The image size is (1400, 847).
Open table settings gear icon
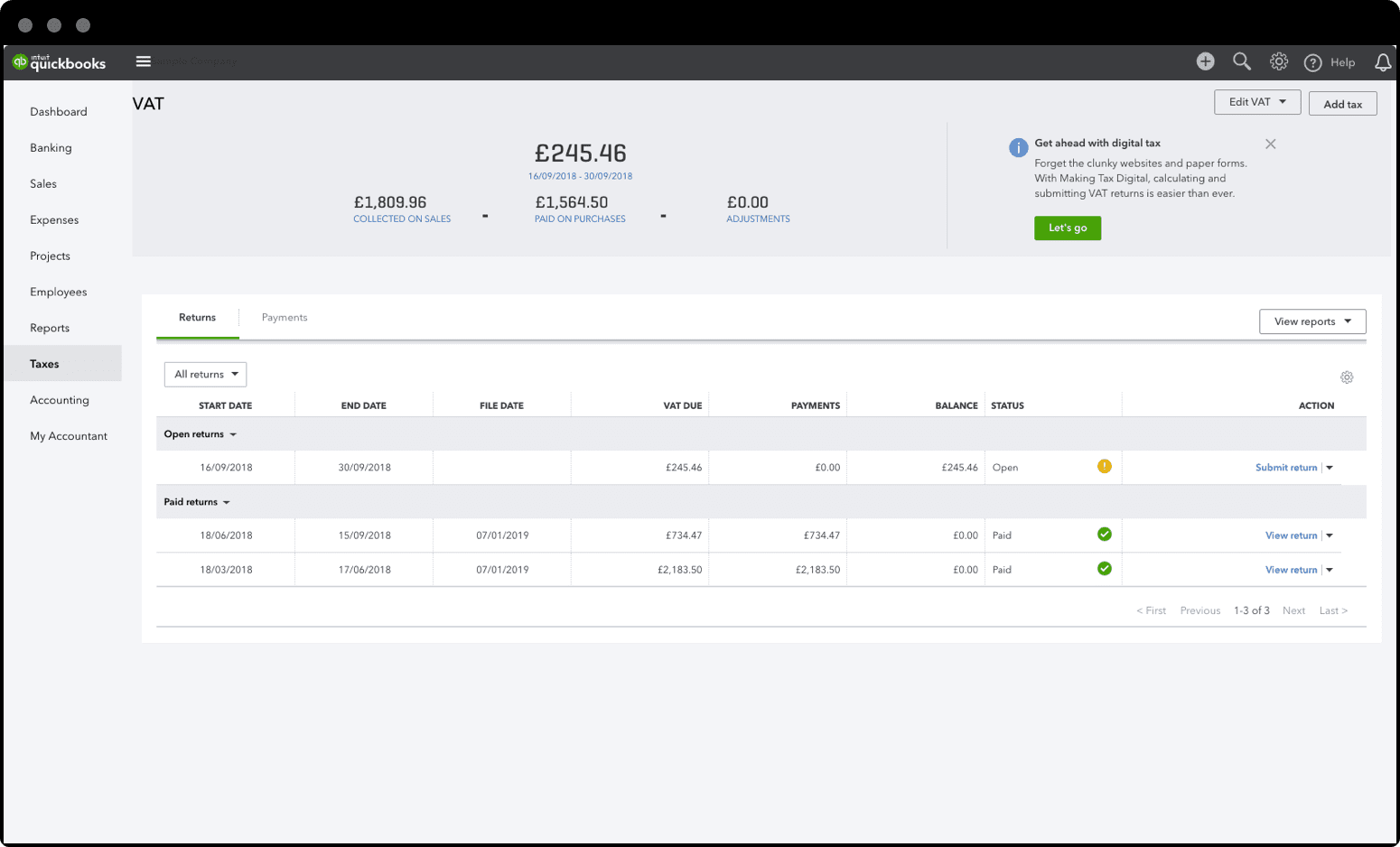pos(1347,377)
